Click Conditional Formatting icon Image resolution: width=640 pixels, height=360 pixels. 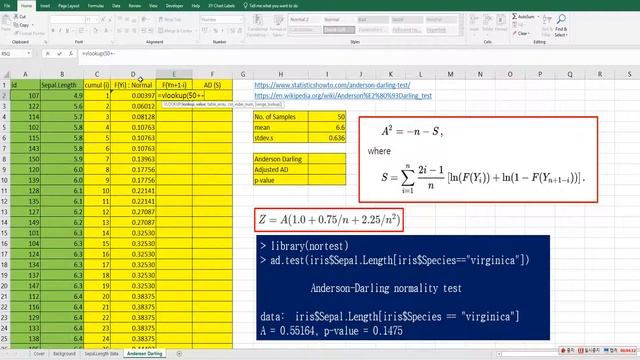257,20
